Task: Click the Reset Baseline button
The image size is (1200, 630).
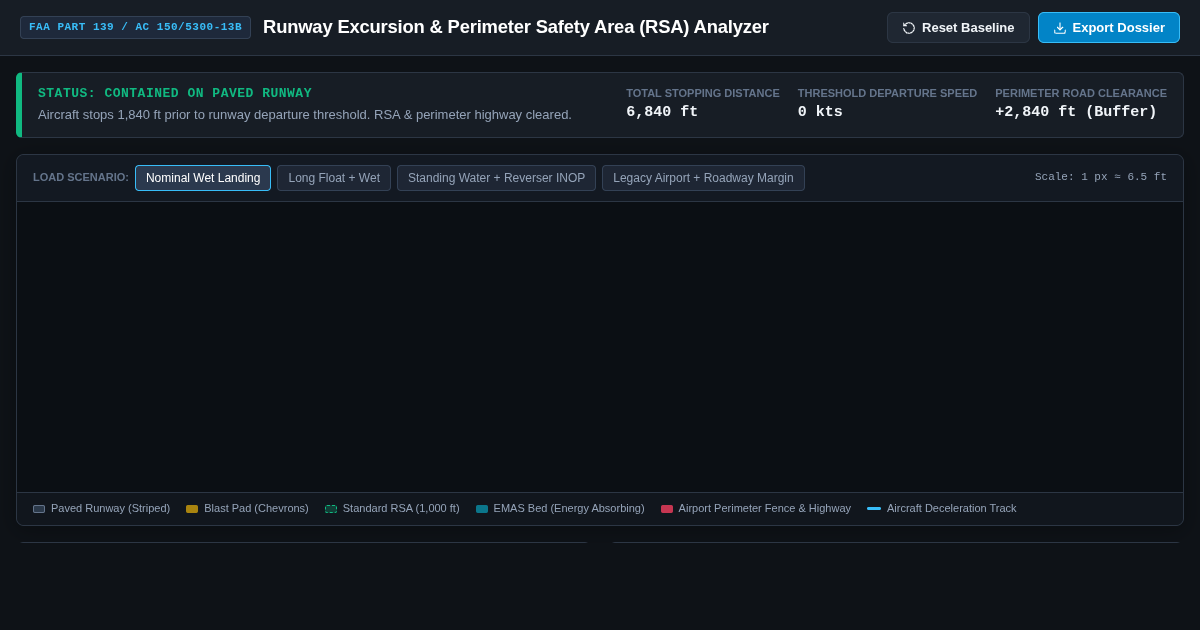Action: tap(958, 27)
